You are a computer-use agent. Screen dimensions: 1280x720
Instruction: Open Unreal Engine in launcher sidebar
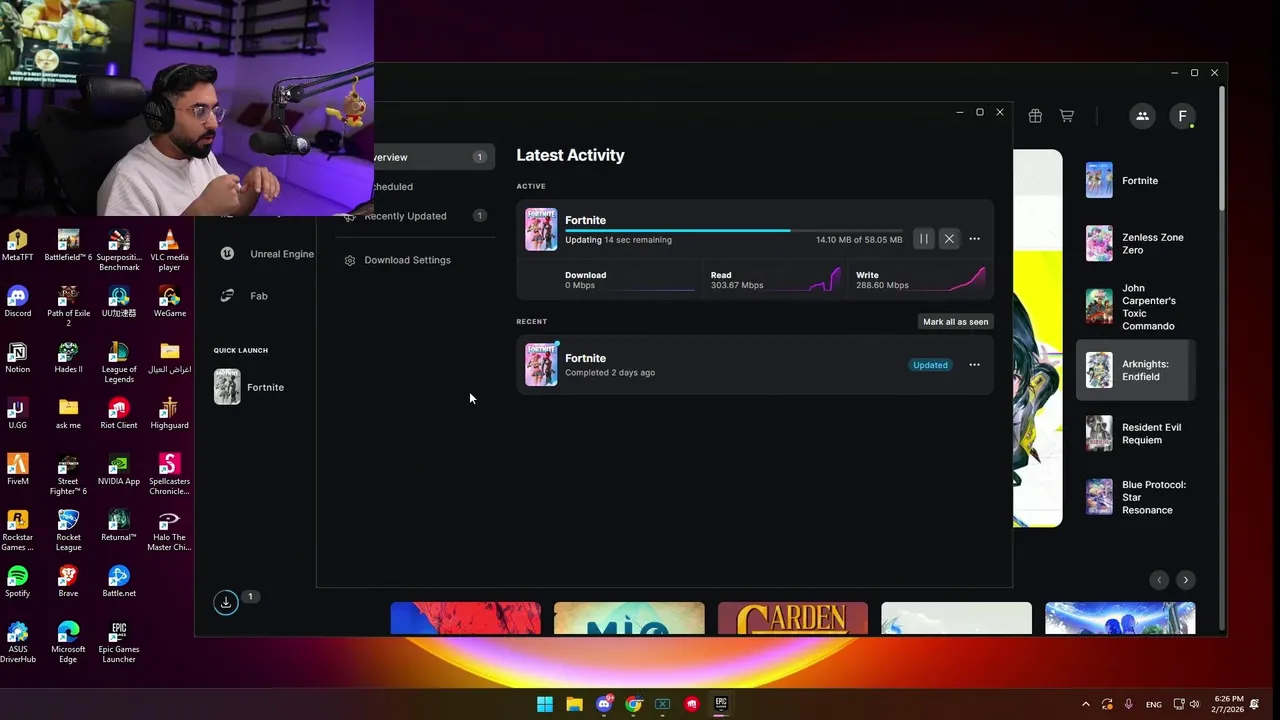[267, 254]
